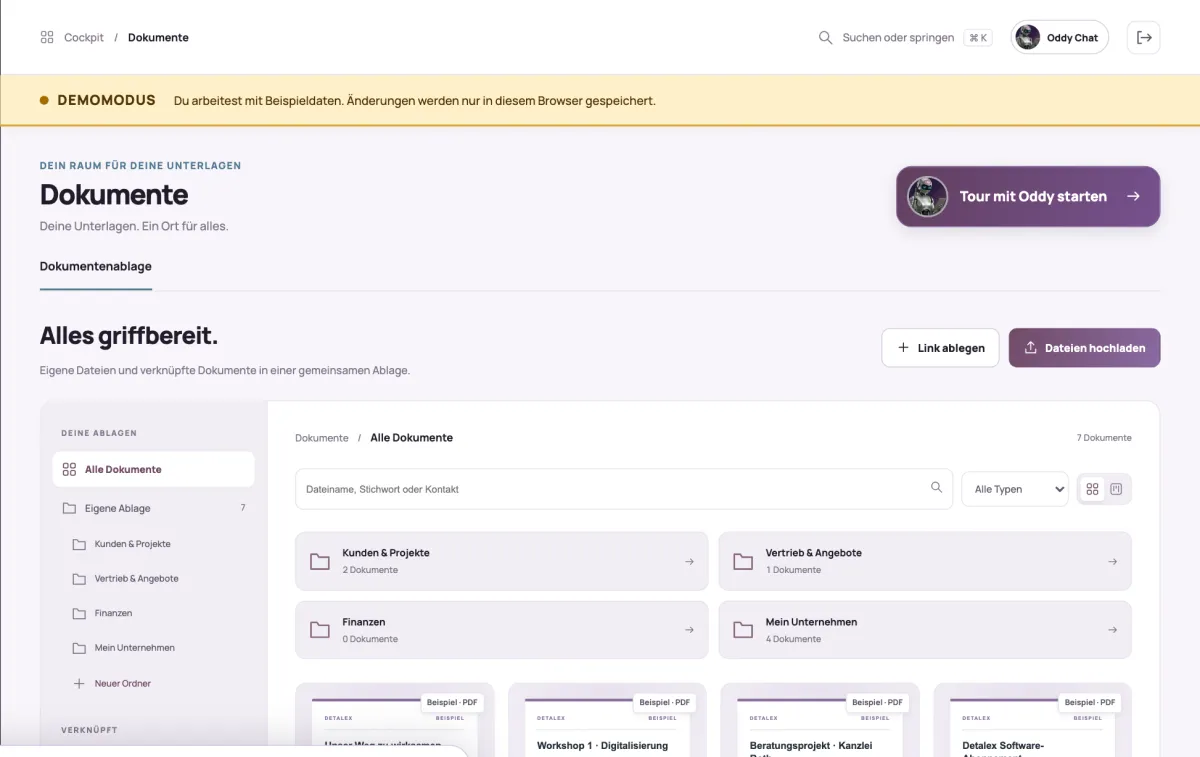This screenshot has width=1200, height=757.
Task: Open 'Eigene Ablage' in the sidebar
Action: (x=153, y=508)
